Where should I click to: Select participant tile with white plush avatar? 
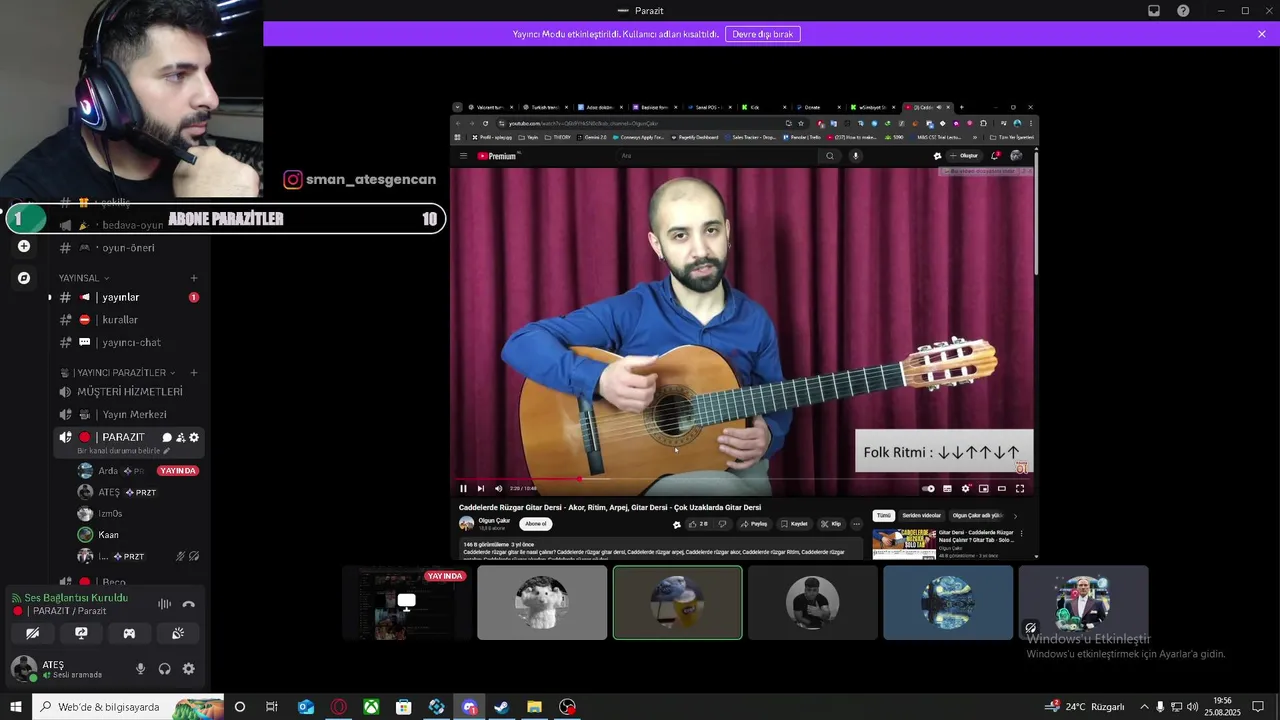click(x=542, y=603)
